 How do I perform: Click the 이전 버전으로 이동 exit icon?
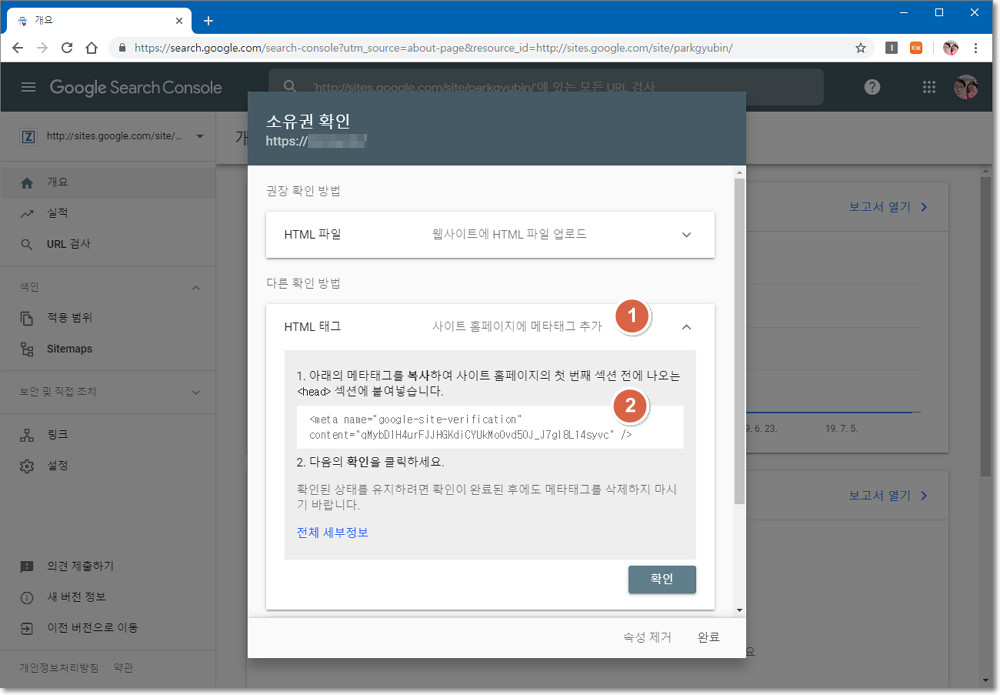pos(27,629)
